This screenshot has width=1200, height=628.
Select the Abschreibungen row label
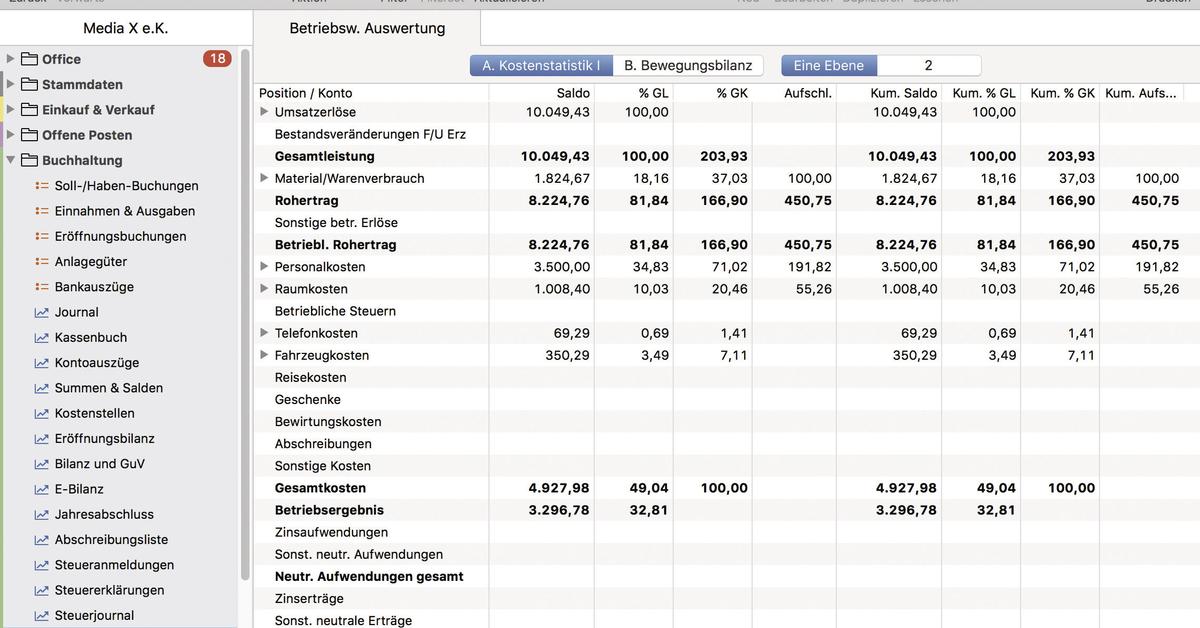click(x=323, y=444)
